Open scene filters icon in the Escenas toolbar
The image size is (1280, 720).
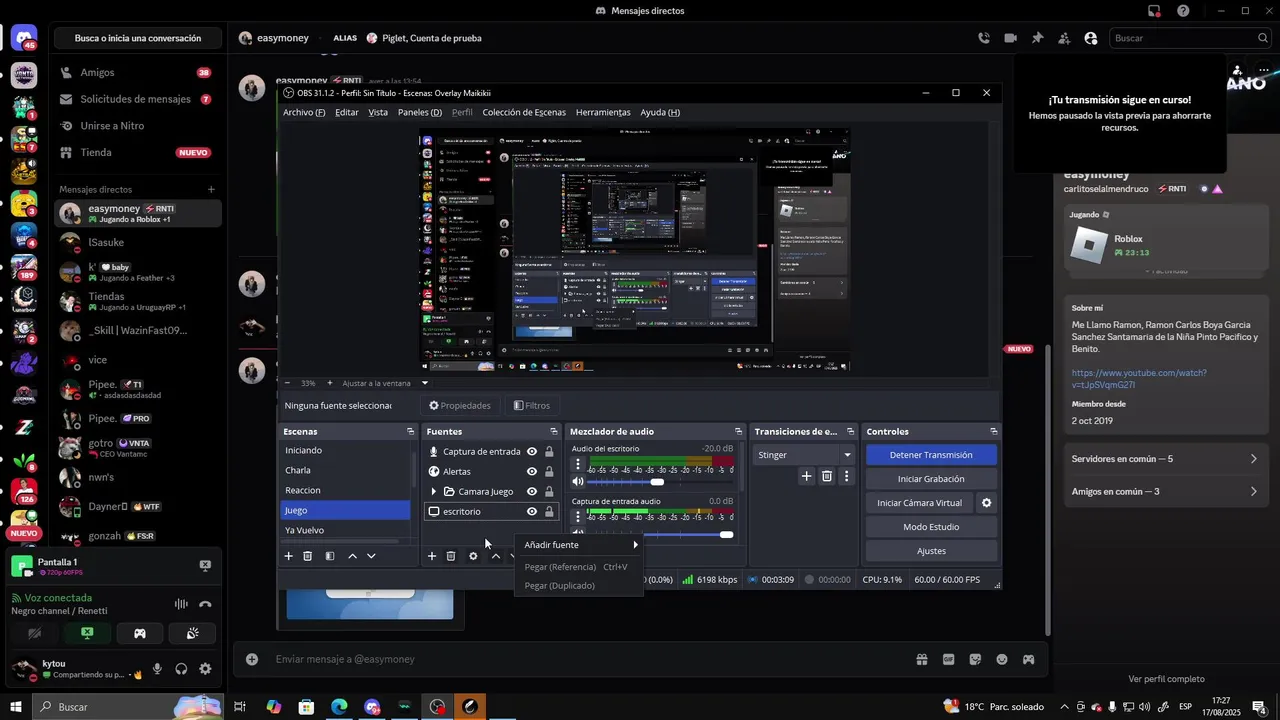coord(330,556)
